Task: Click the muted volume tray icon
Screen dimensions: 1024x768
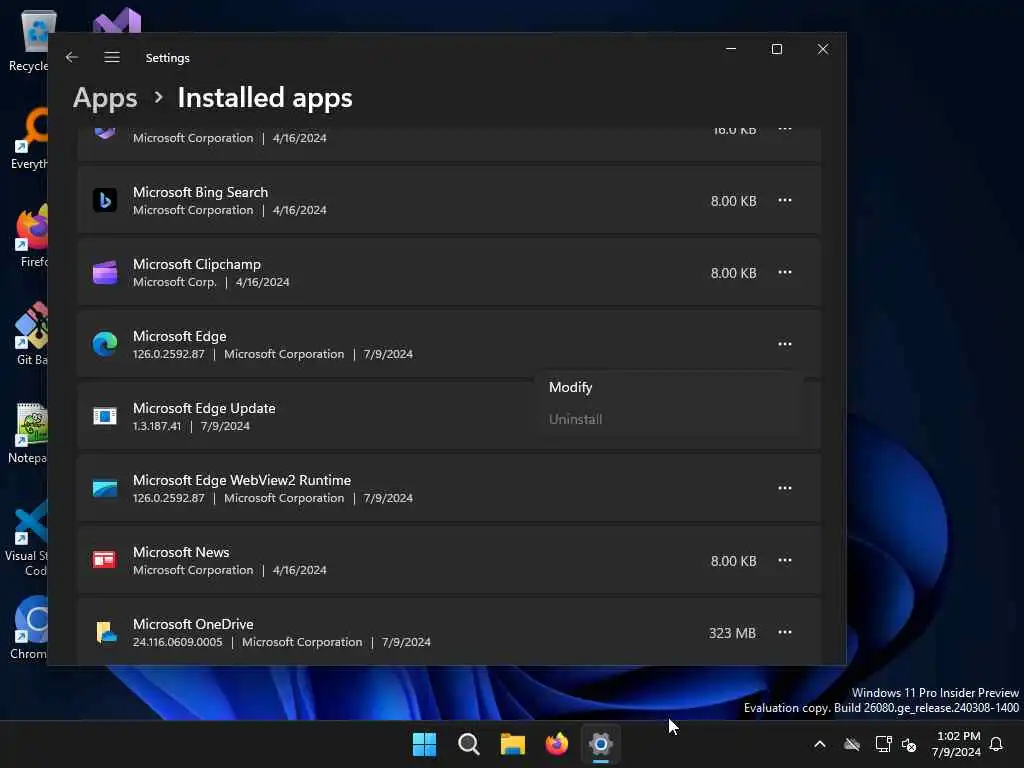Action: pos(909,744)
